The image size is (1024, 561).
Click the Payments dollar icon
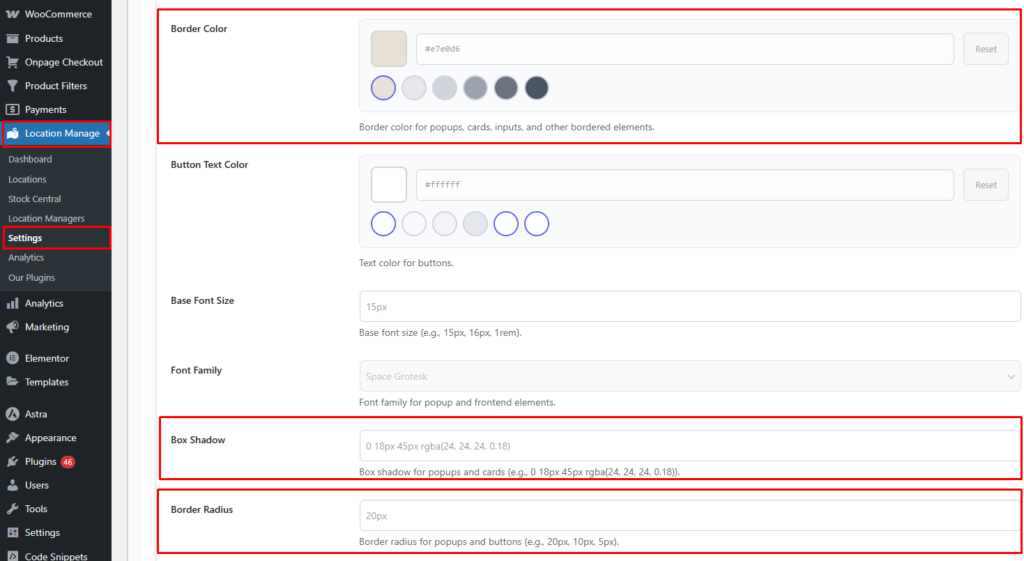click(12, 110)
